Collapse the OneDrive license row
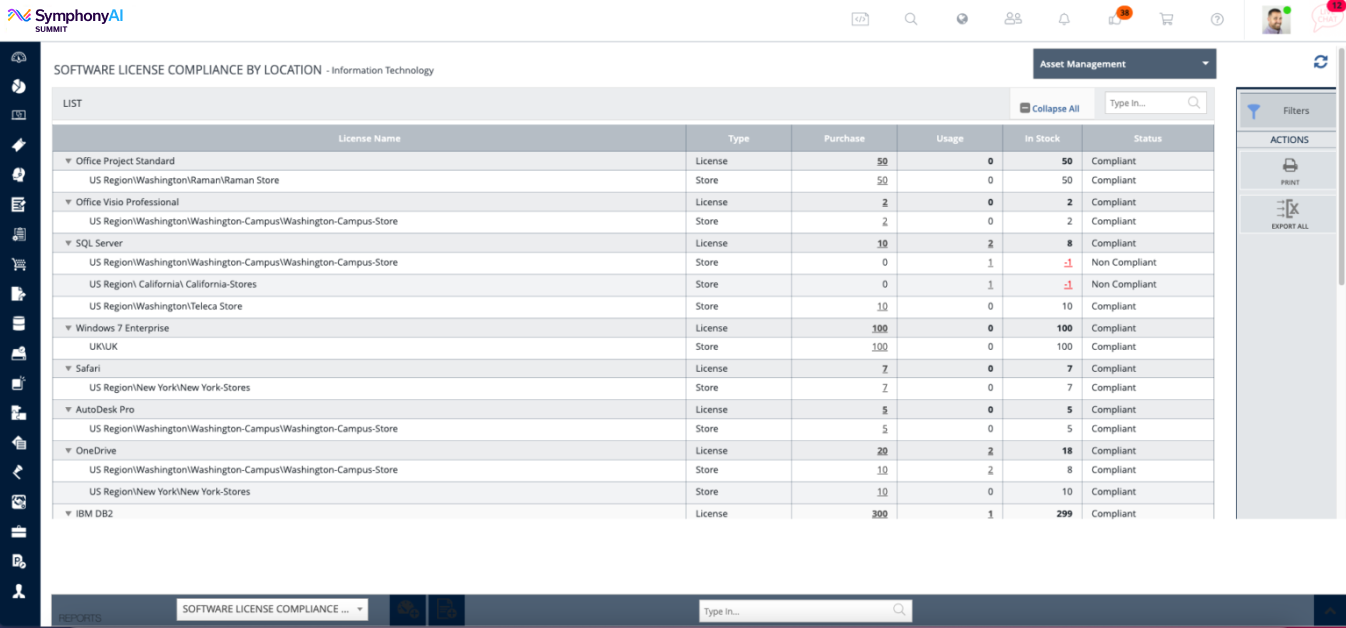Screen dimensions: 1346x628 coord(68,451)
